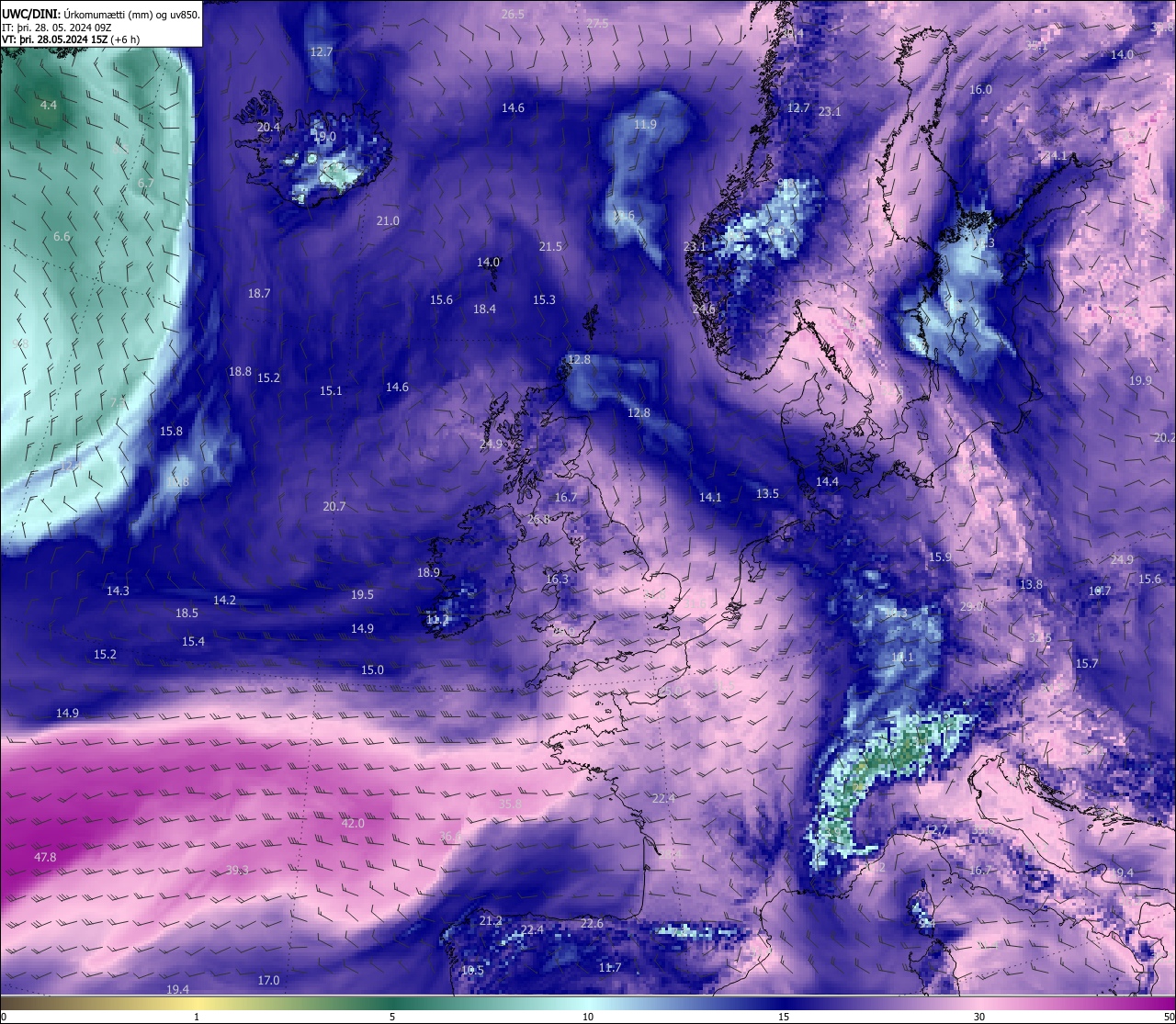Click the 15.0 value on the map
Viewport: 1176px width, 1024px height.
372,670
